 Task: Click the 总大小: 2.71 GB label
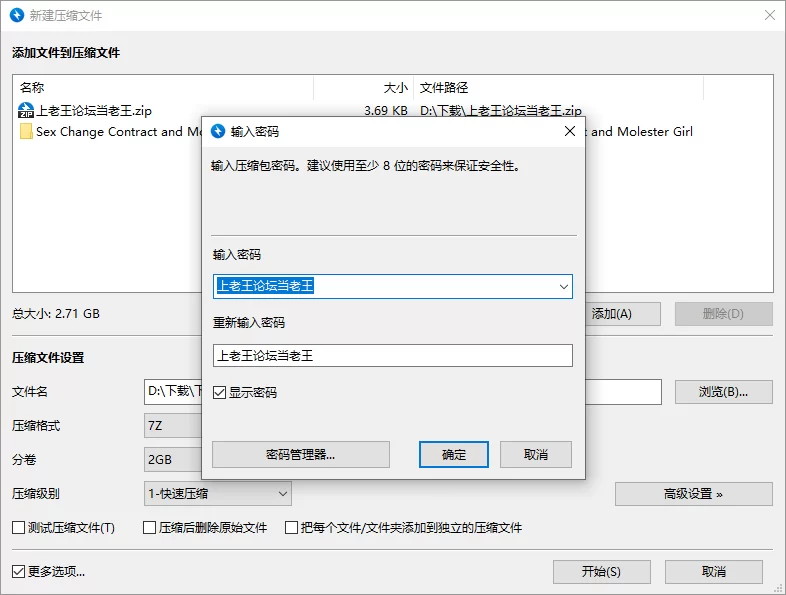(56, 314)
